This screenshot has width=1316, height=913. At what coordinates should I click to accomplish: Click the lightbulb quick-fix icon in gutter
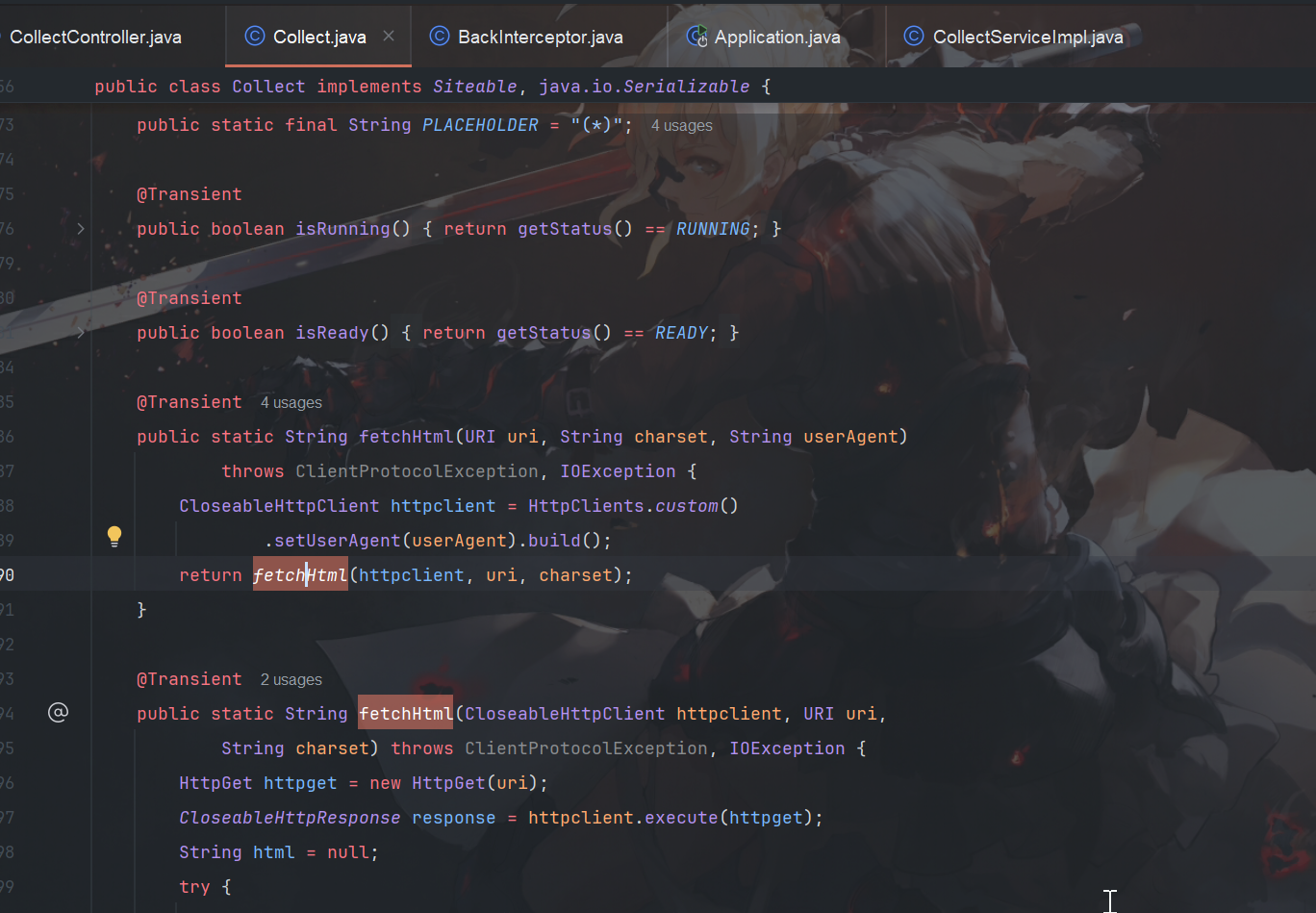[x=114, y=536]
